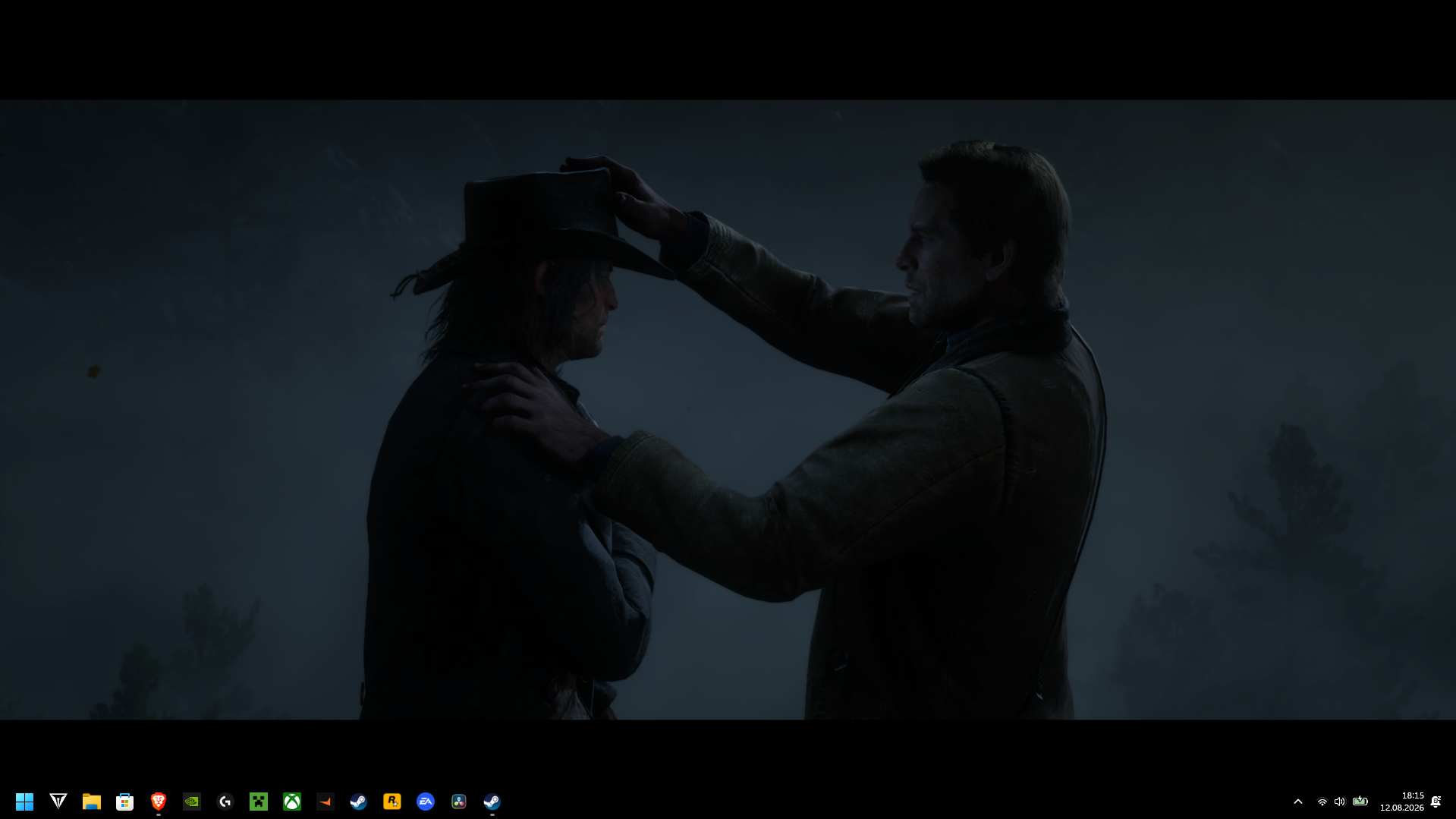Switch to the Brave browser
This screenshot has width=1456, height=819.
[159, 802]
